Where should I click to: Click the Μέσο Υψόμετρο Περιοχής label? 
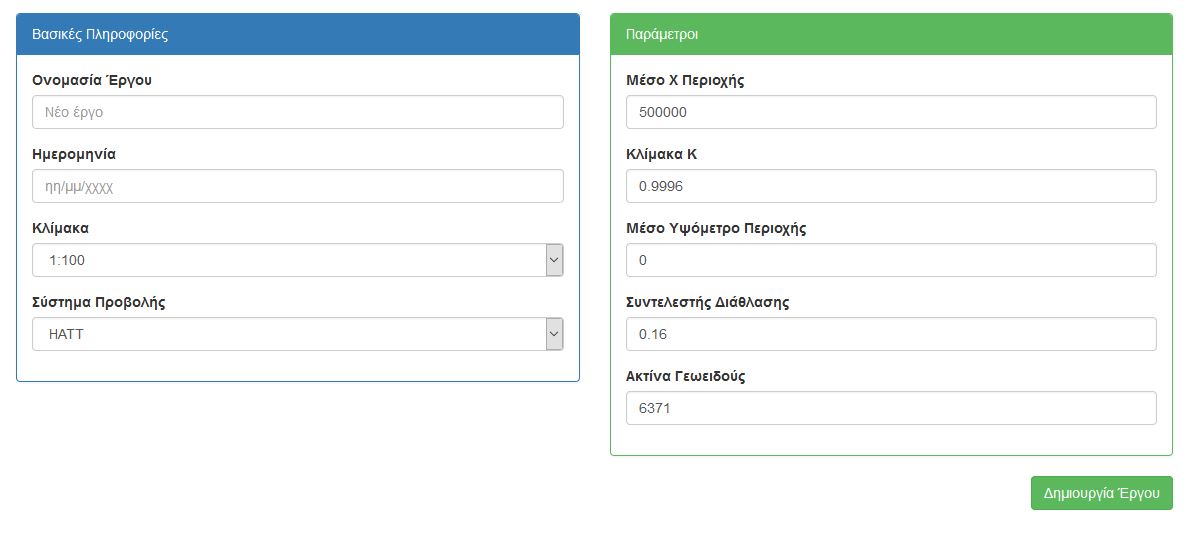point(716,229)
